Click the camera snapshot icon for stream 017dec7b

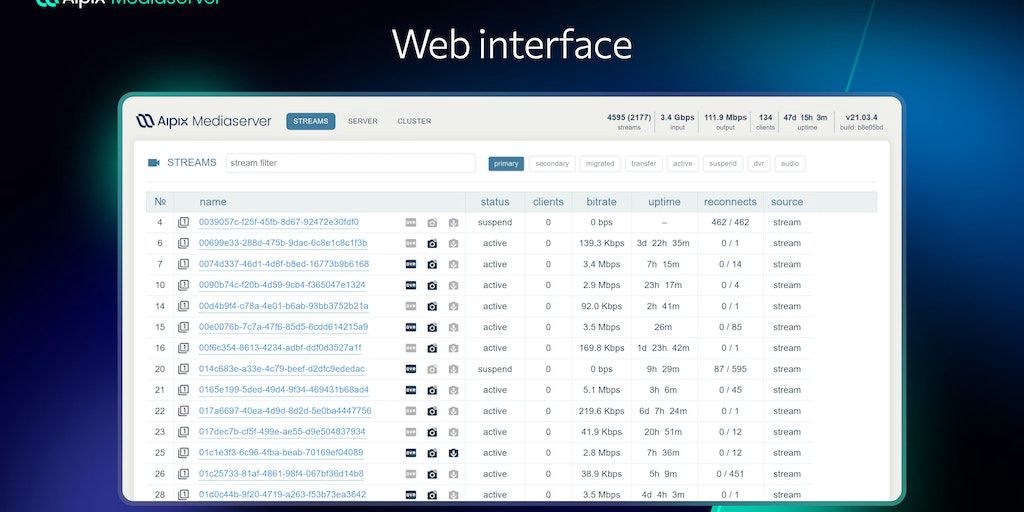pos(432,432)
